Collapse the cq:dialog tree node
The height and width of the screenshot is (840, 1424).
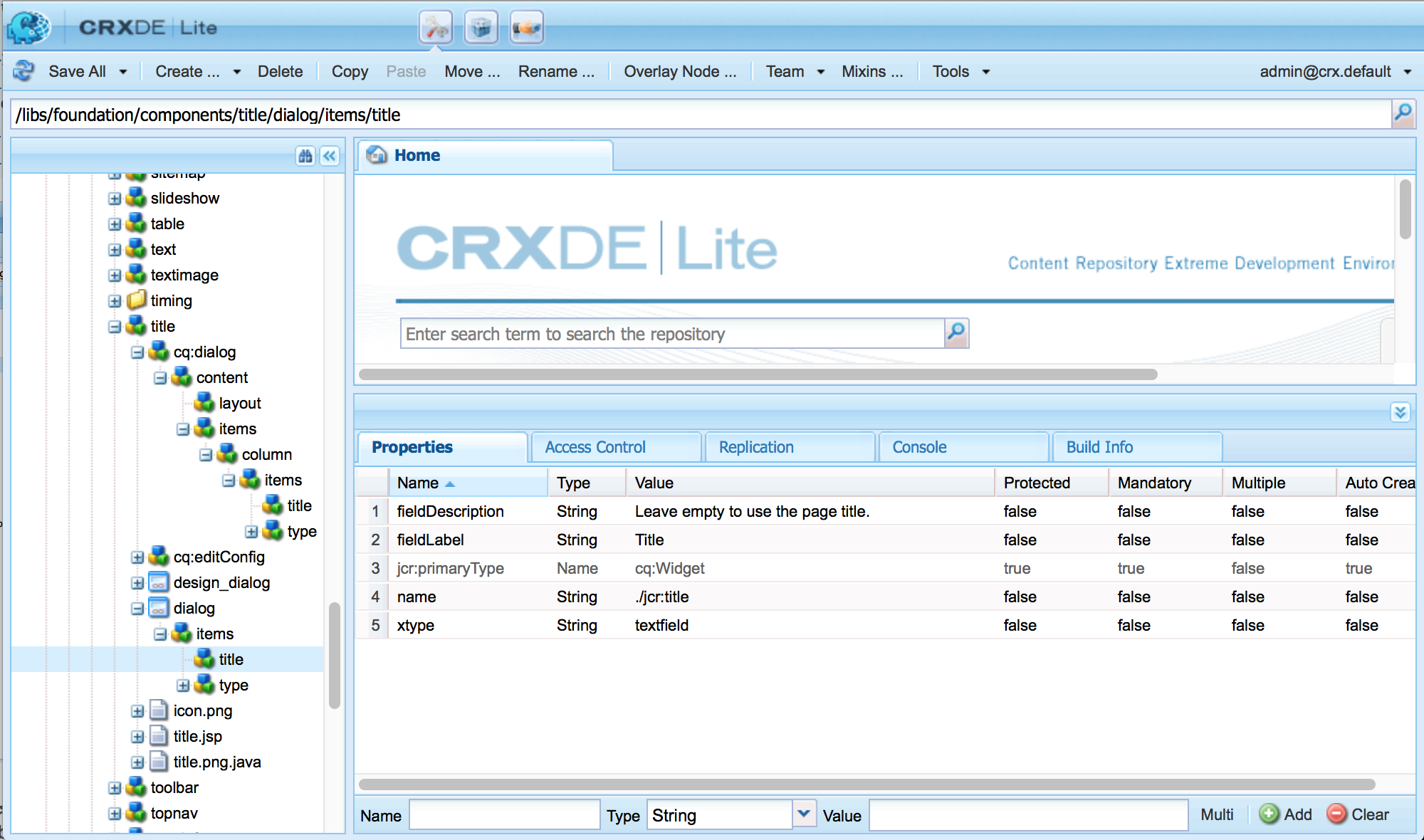click(137, 352)
